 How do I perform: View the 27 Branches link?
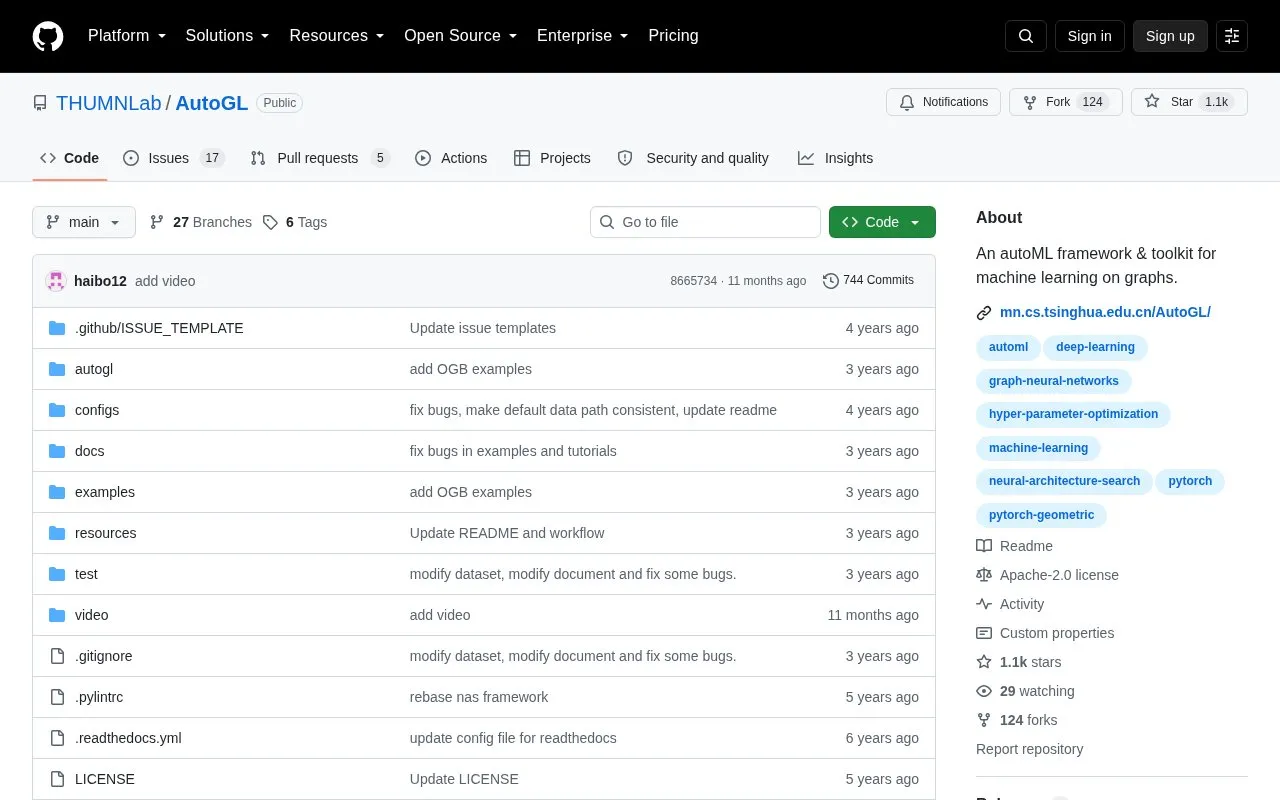(x=200, y=222)
